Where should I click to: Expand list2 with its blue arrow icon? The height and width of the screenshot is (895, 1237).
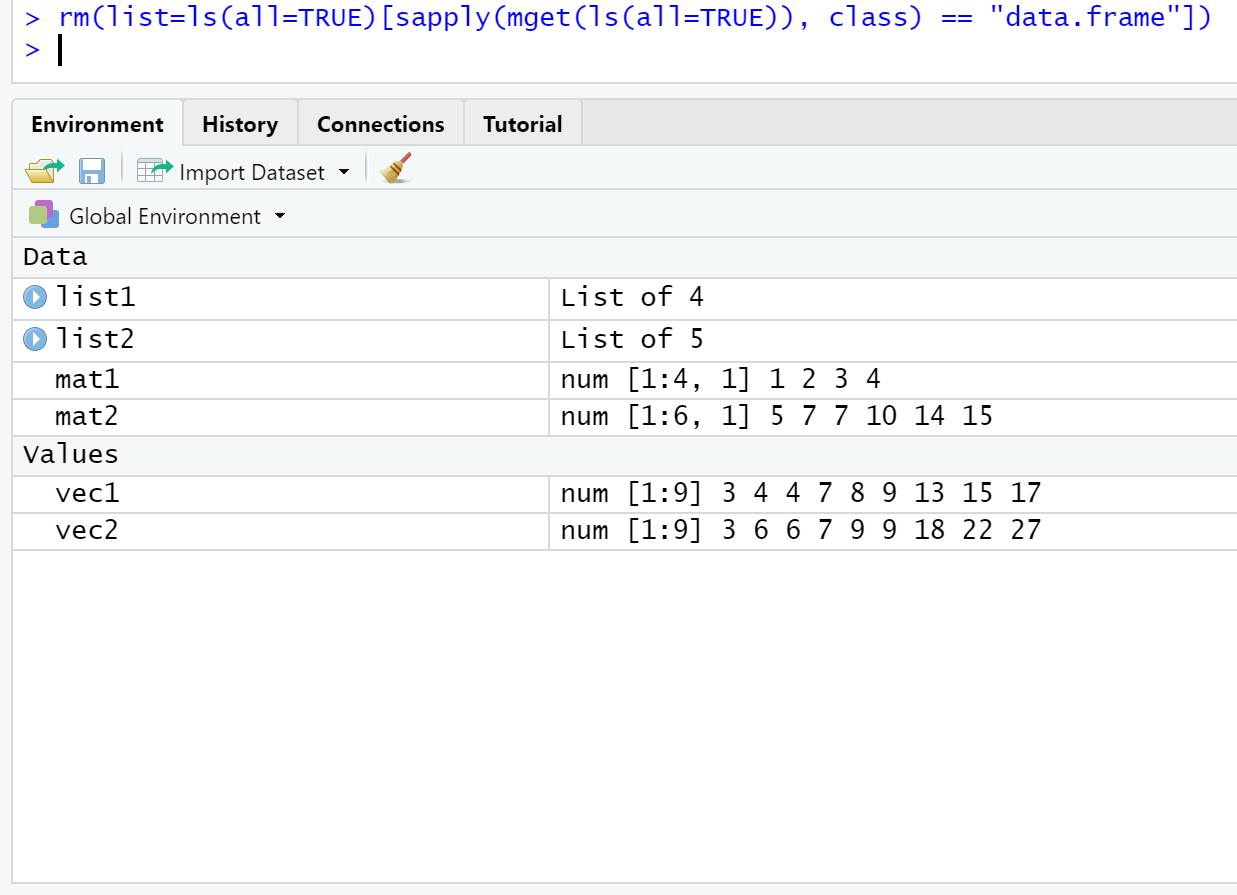(x=35, y=339)
